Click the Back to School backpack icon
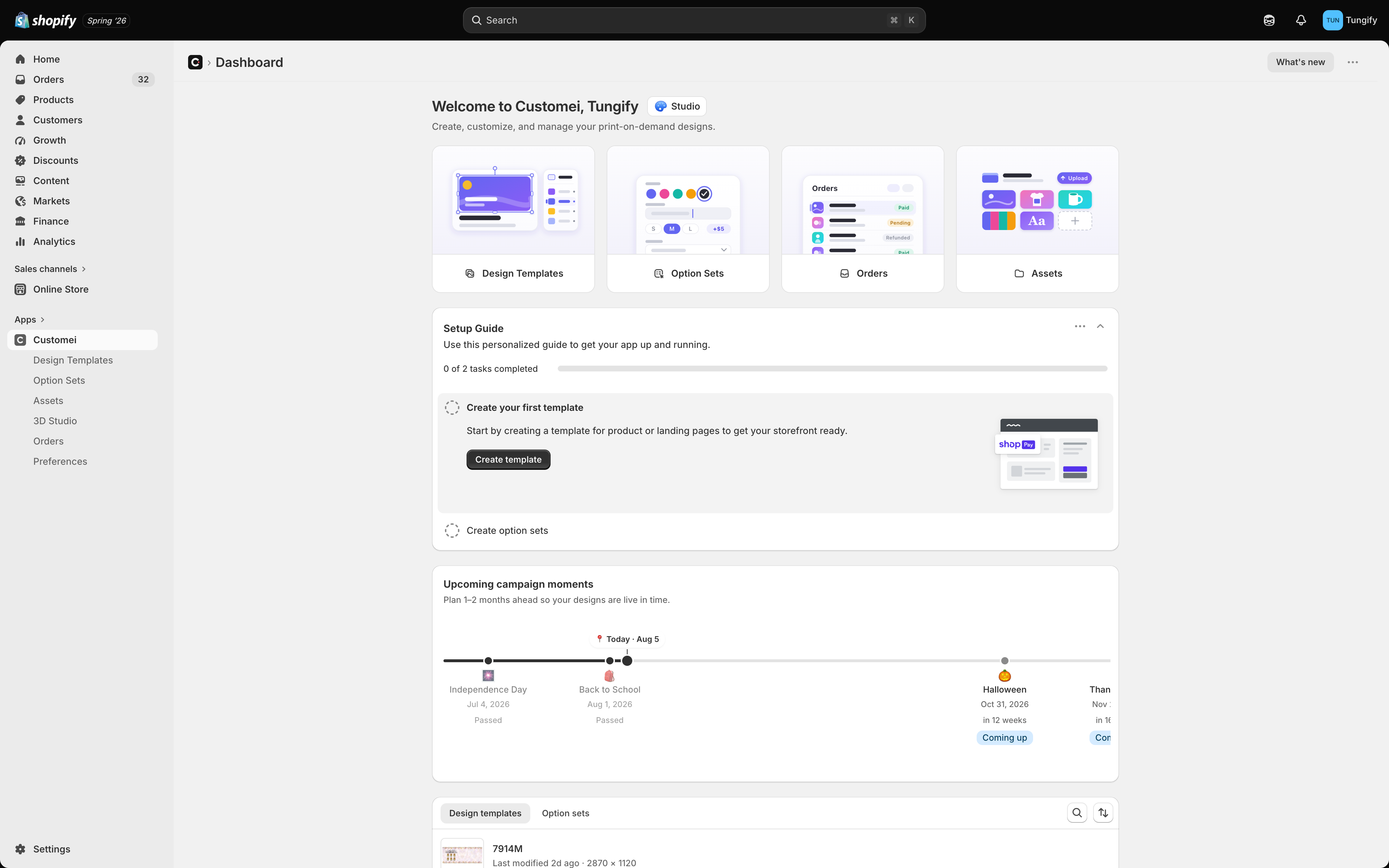This screenshot has width=1389, height=868. click(609, 676)
